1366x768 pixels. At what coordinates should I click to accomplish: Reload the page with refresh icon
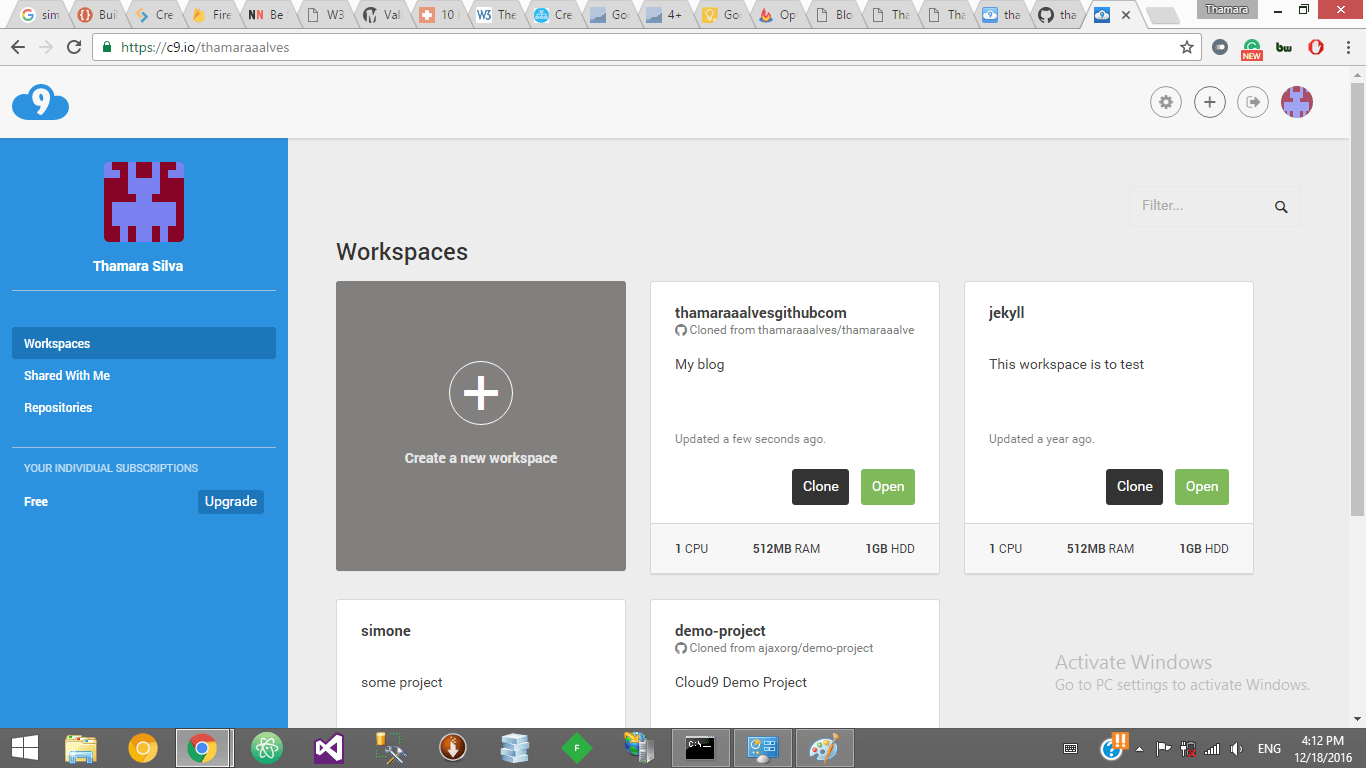[74, 47]
